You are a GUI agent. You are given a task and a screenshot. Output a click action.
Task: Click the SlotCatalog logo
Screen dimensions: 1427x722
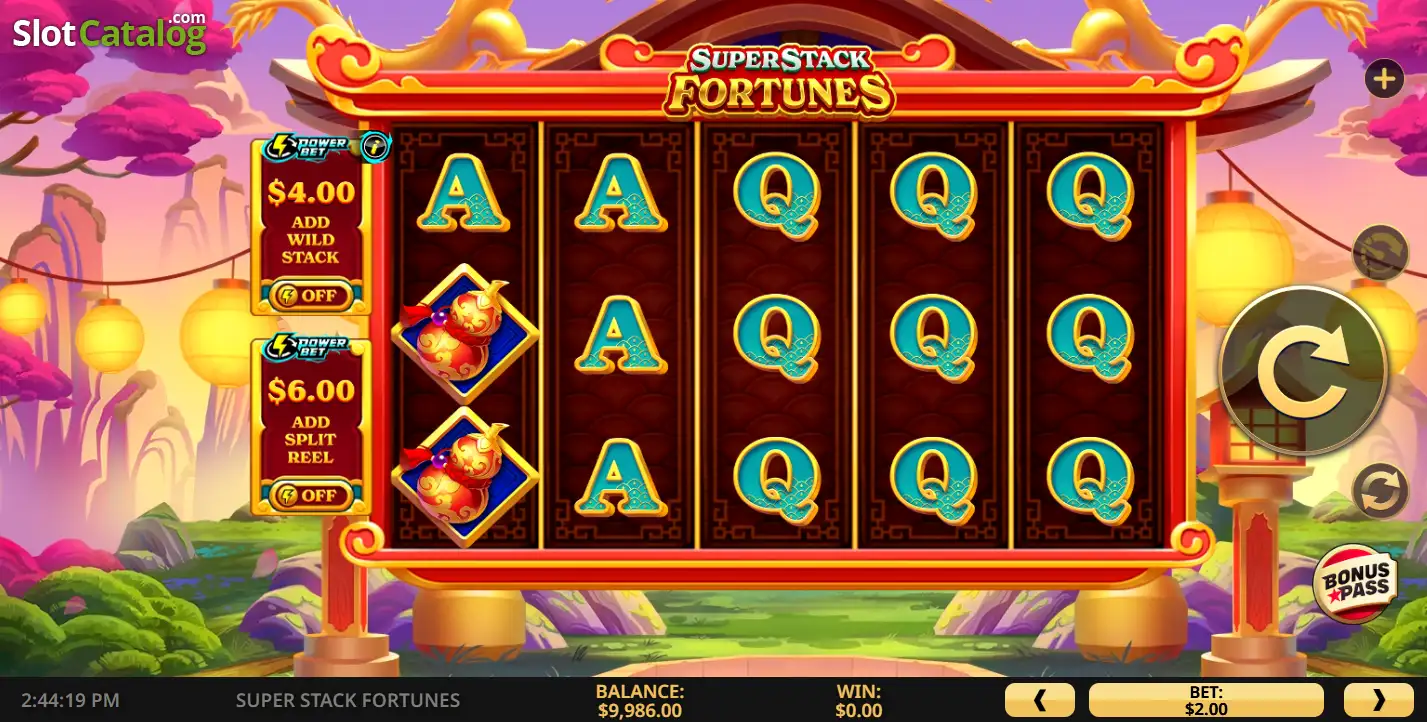pos(109,33)
